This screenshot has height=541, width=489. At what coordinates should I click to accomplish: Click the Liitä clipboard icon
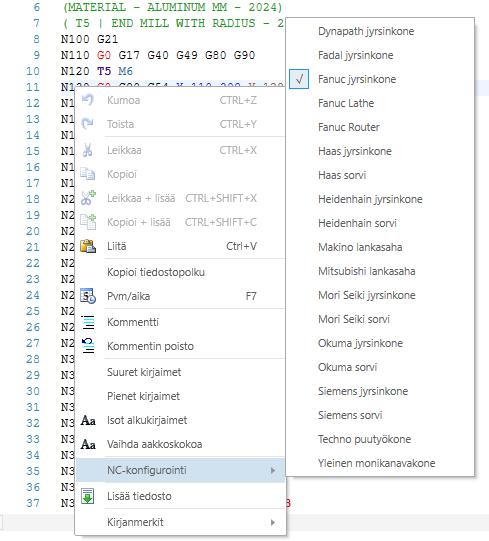88,246
